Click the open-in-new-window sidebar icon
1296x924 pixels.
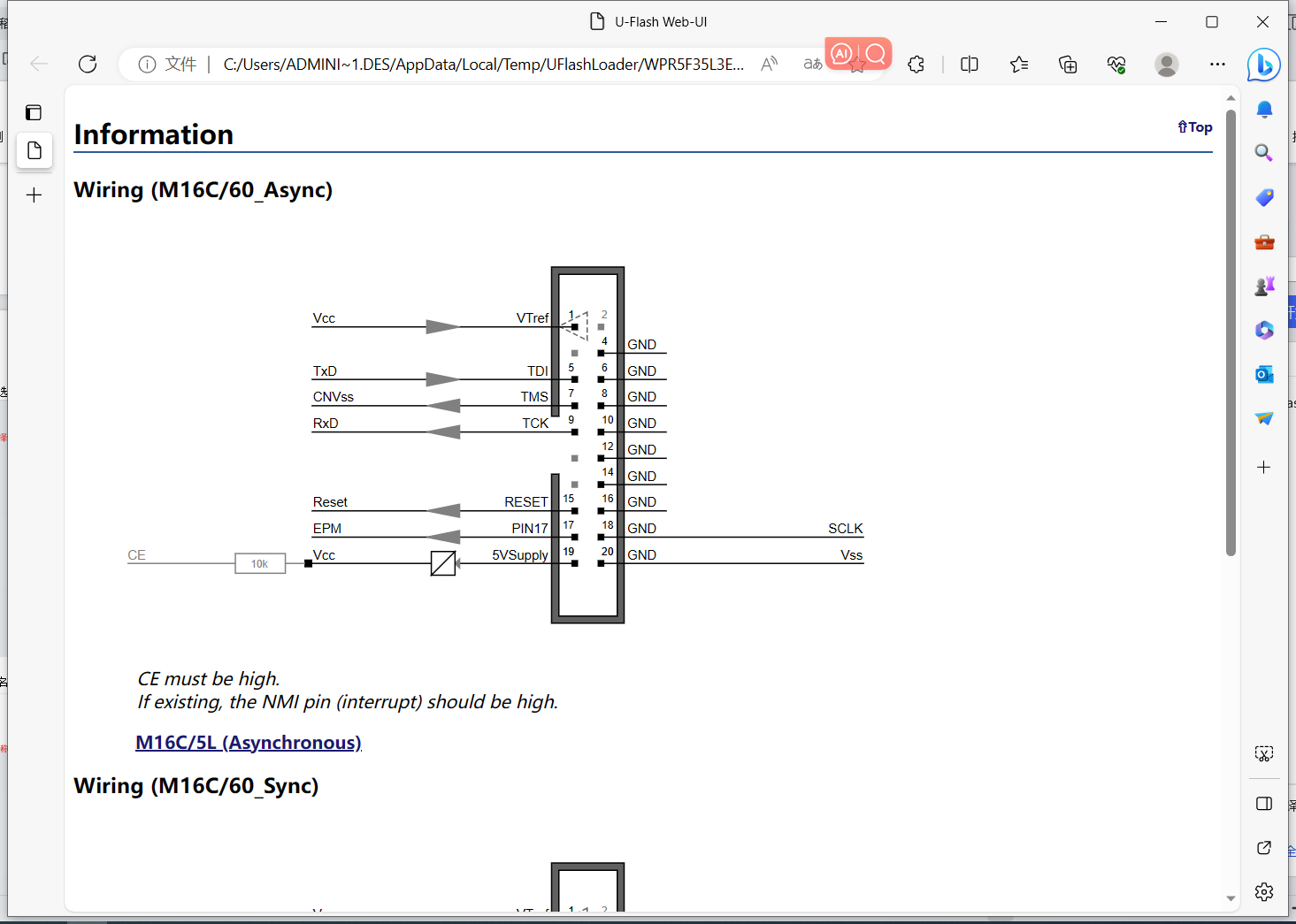coord(1264,848)
